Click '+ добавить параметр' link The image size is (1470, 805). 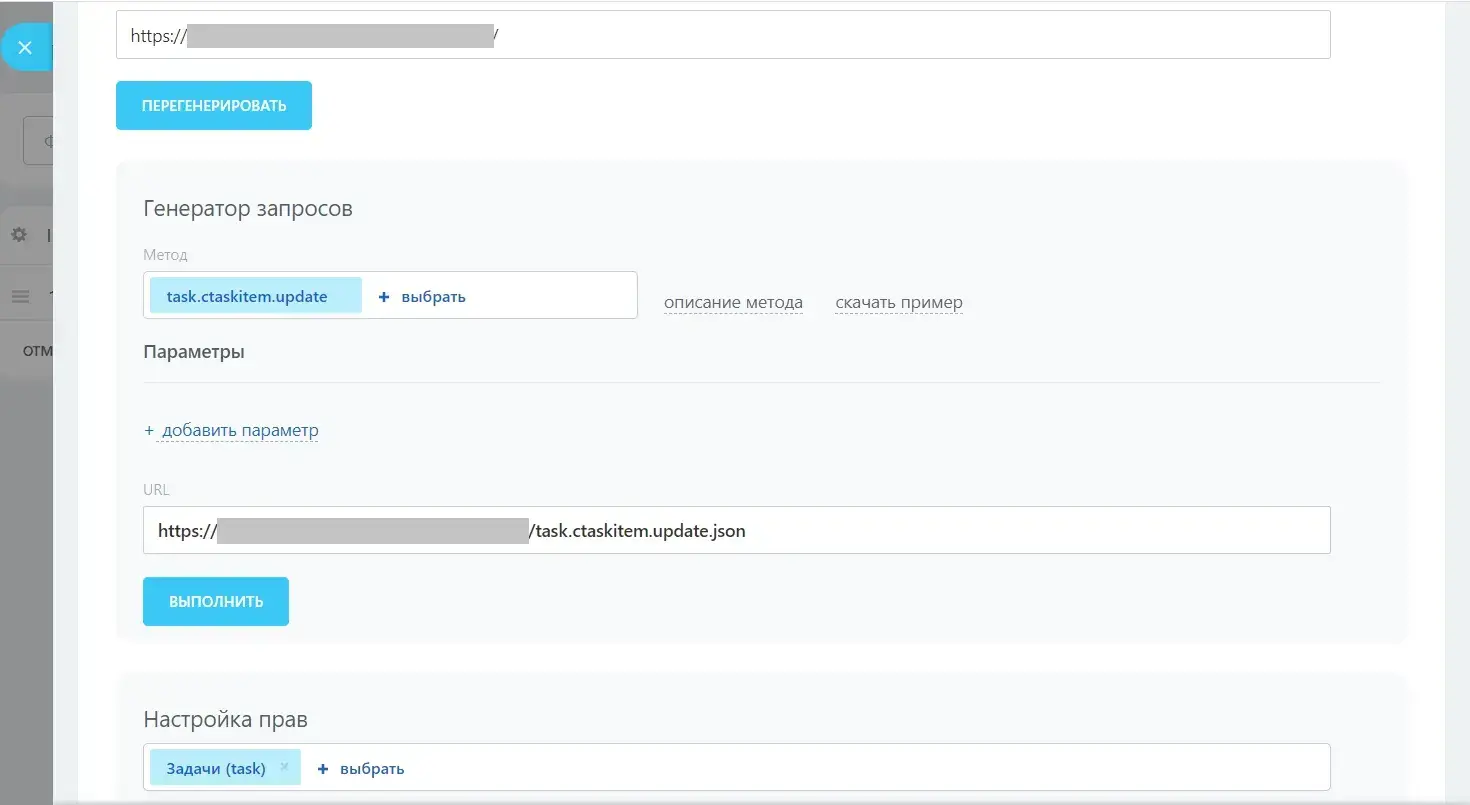pos(231,431)
